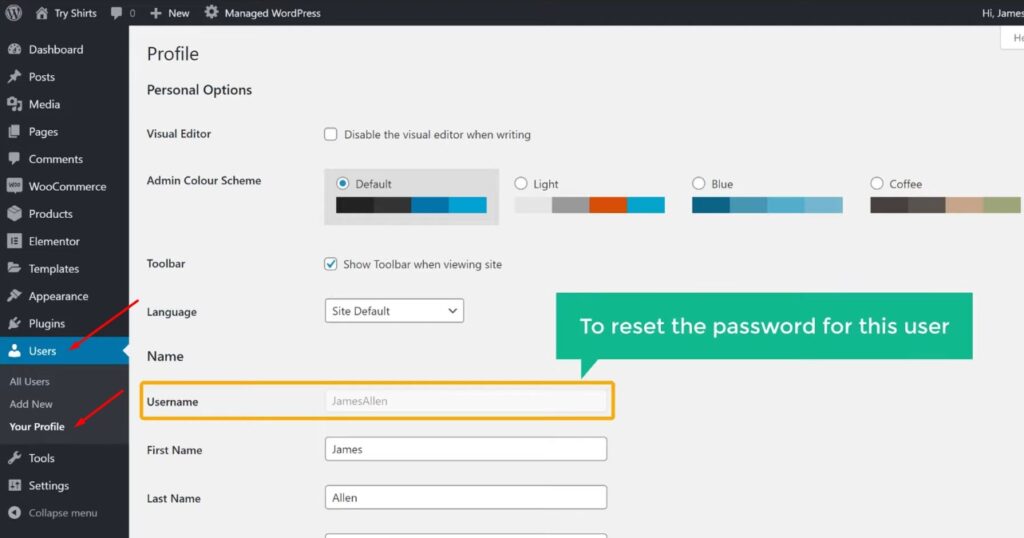This screenshot has height=538, width=1024.
Task: Disable the visual editor checkbox
Action: 331,134
